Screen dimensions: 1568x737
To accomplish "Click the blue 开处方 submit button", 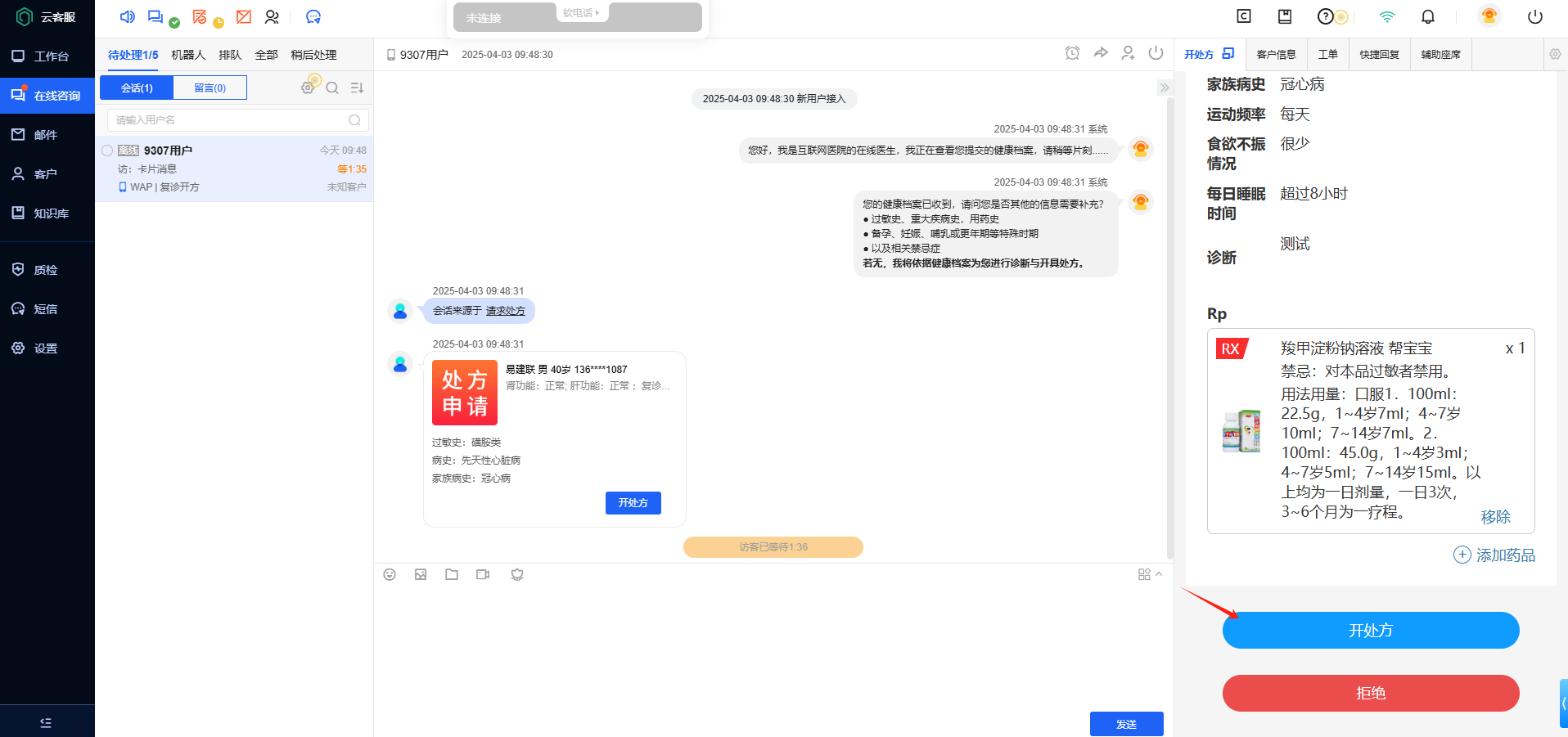I will pyautogui.click(x=1371, y=631).
